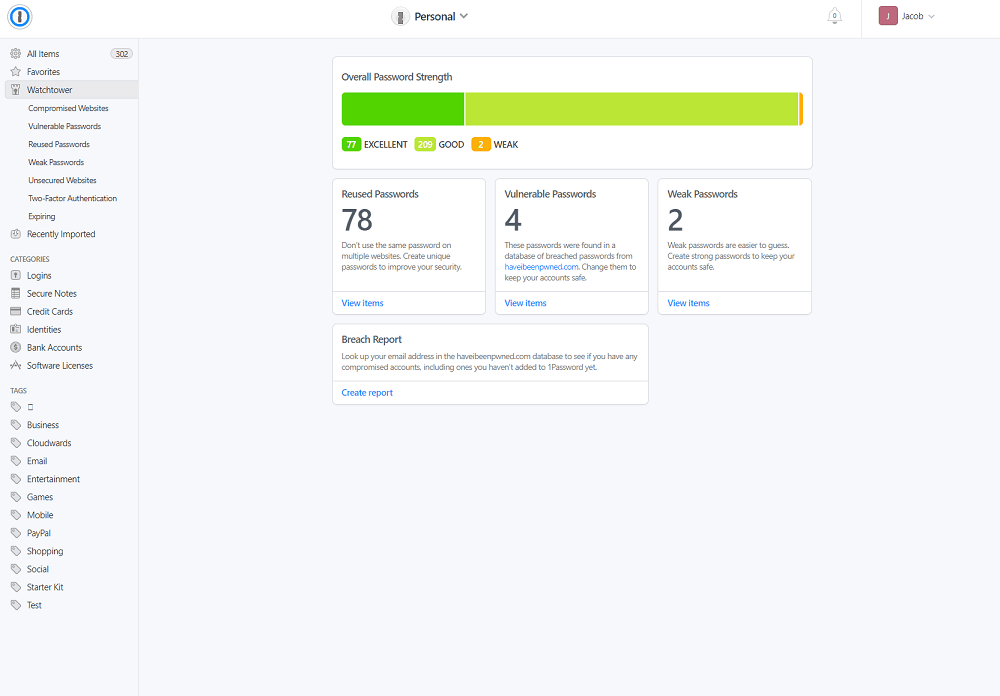The height and width of the screenshot is (696, 1000).
Task: Click the Business tag icon
Action: pos(16,425)
